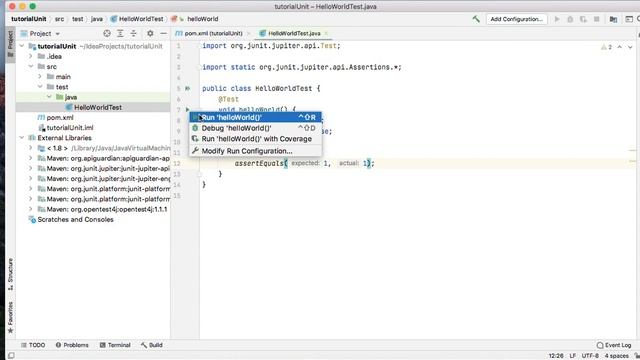Collapse the java folder under test
The image size is (640, 360).
pyautogui.click(x=49, y=97)
